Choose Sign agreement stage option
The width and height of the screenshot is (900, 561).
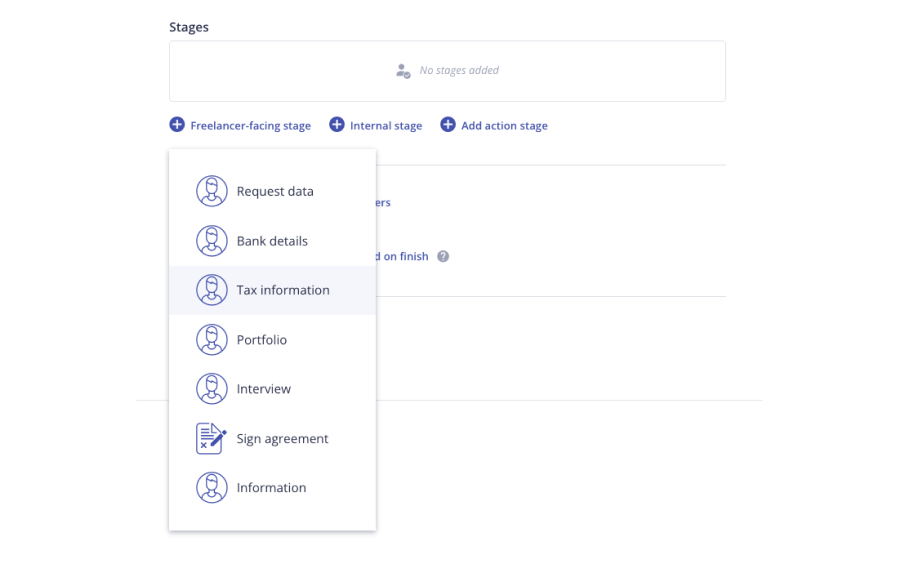(x=273, y=438)
